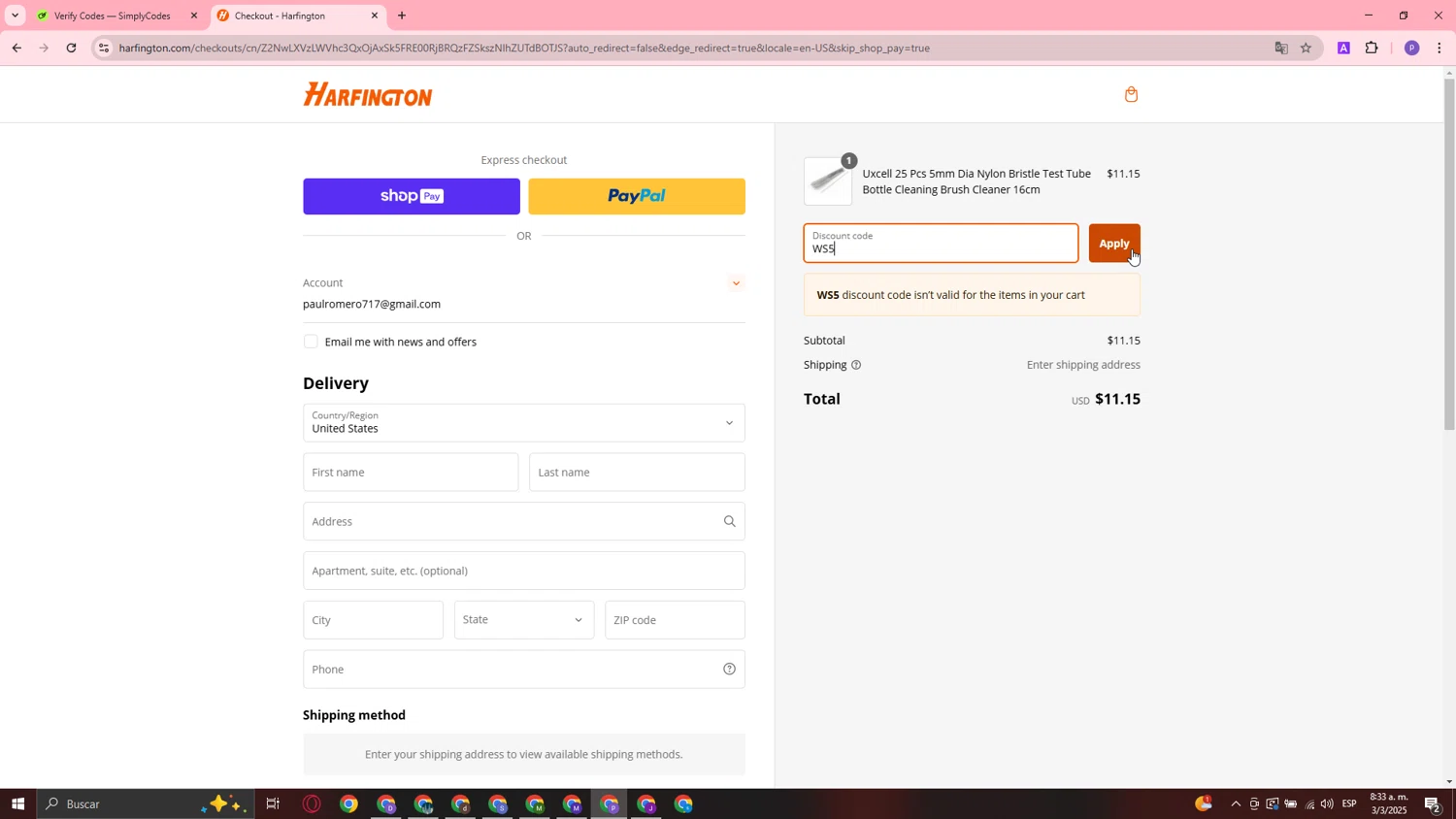The height and width of the screenshot is (819, 1456).
Task: Click the phone field help question icon
Action: 729,669
